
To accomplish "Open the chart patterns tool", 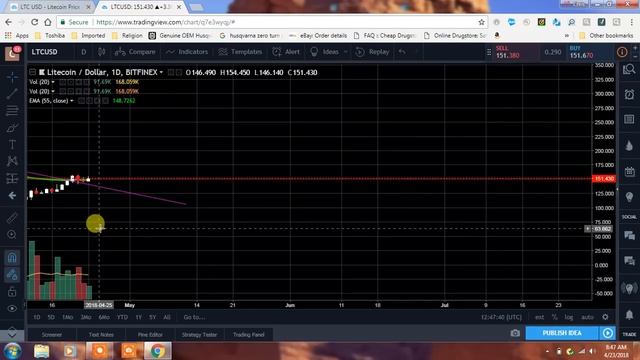I will tap(12, 161).
